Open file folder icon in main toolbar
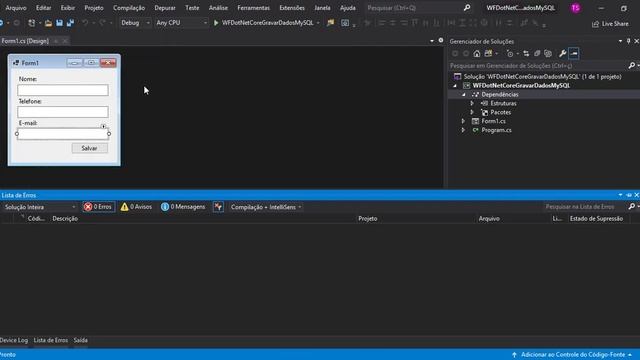Image resolution: width=640 pixels, height=360 pixels. [48, 23]
